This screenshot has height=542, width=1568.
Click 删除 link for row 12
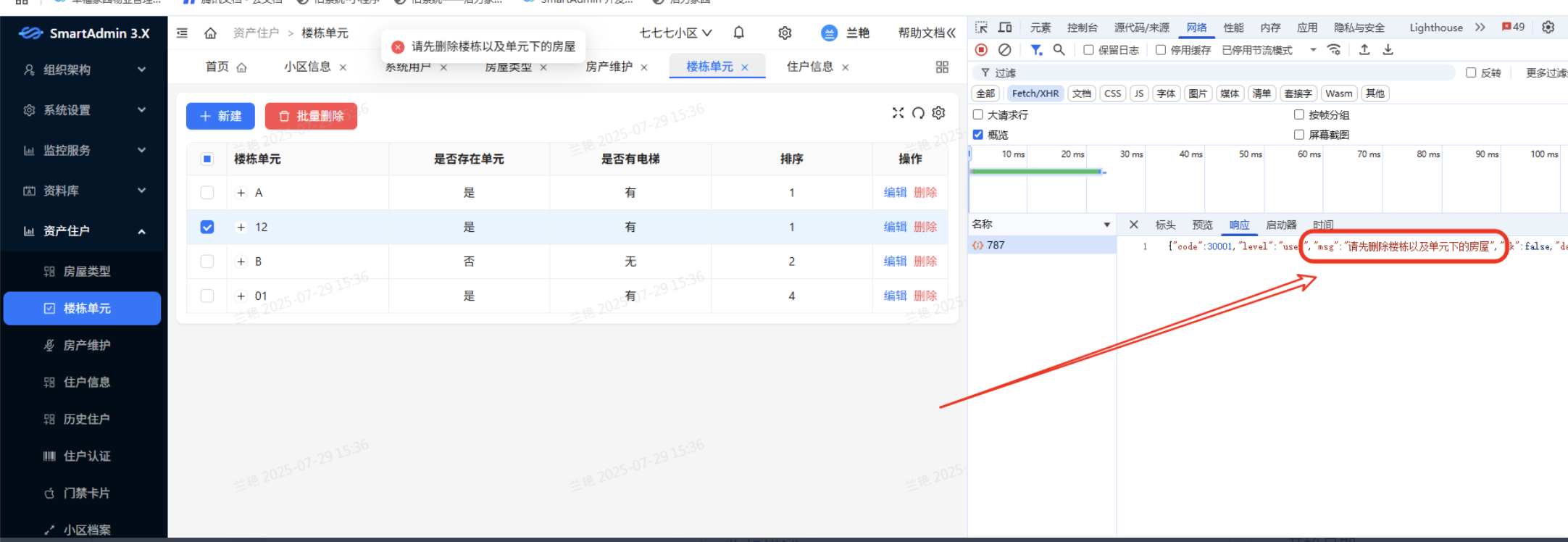[x=925, y=227]
